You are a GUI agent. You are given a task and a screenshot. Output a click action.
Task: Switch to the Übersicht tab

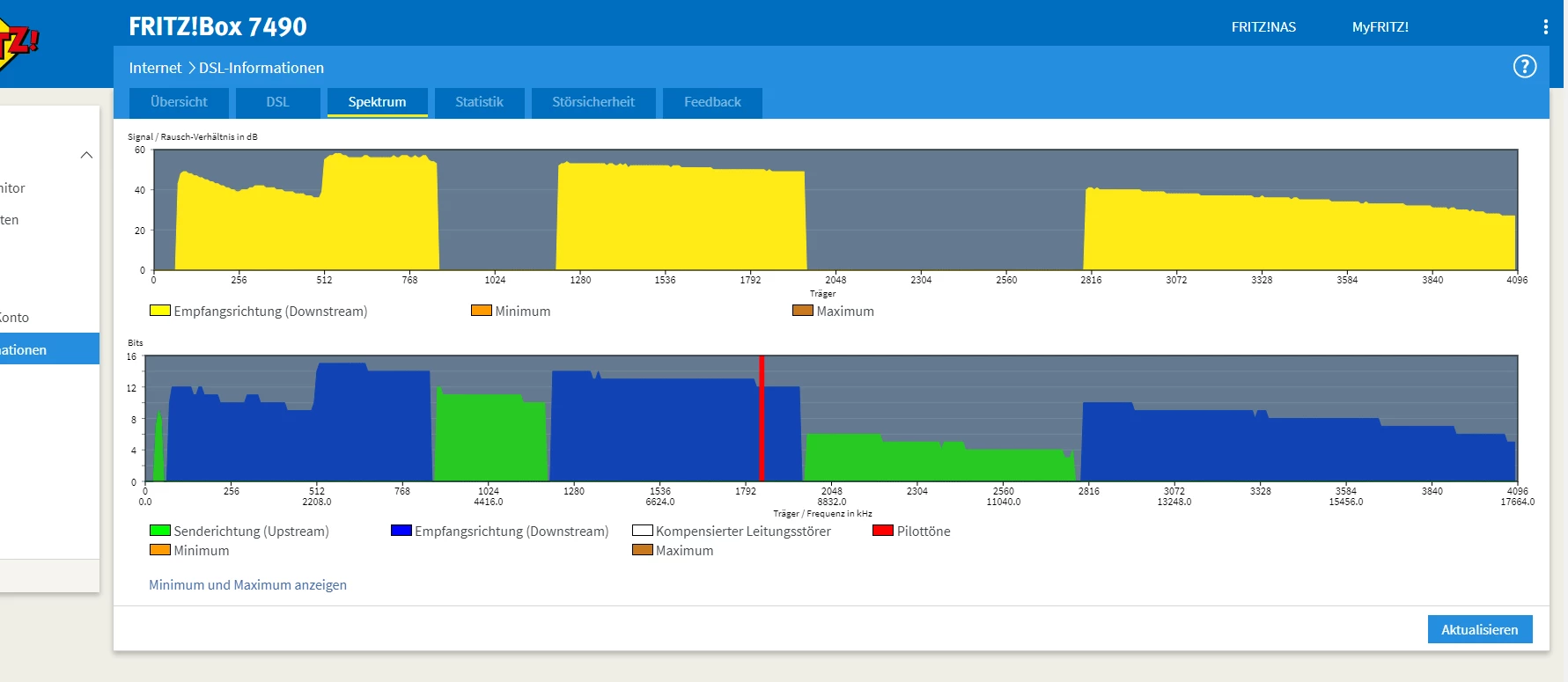coord(179,102)
